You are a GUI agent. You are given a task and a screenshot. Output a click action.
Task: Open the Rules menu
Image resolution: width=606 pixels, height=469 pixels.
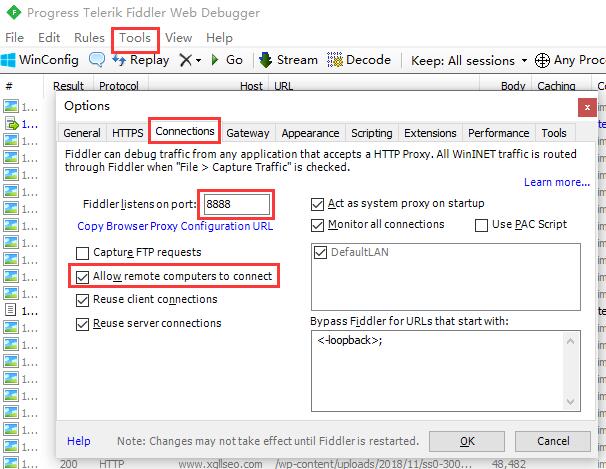[89, 37]
